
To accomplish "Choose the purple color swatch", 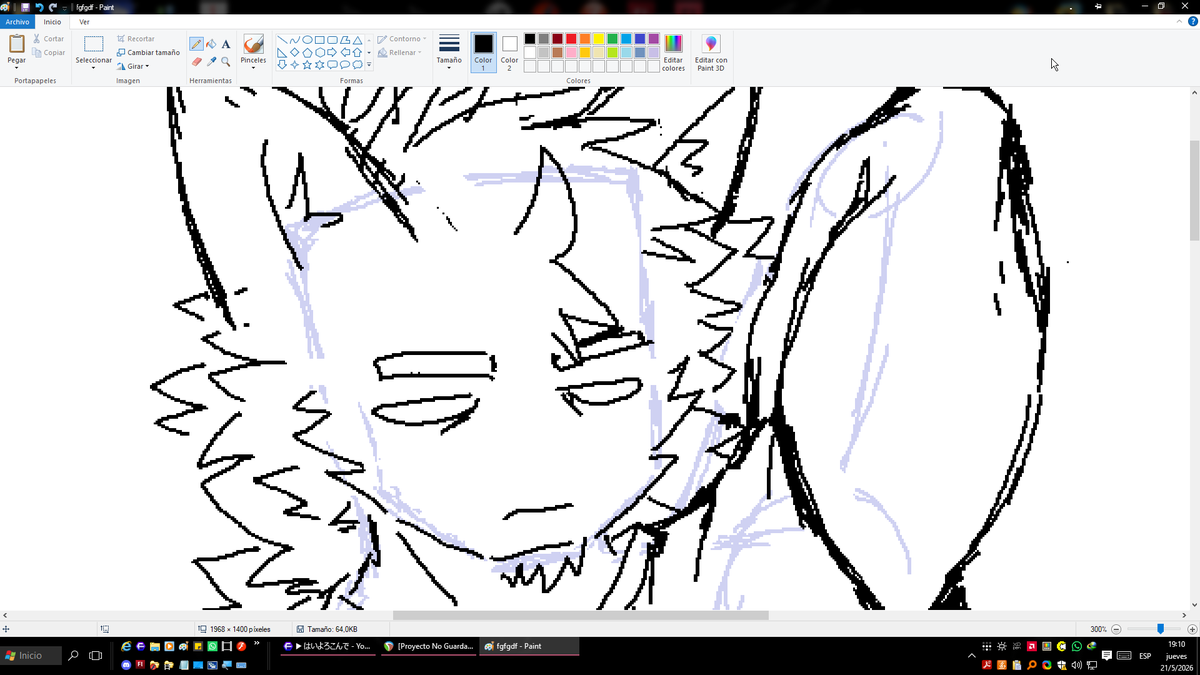I will 653,39.
